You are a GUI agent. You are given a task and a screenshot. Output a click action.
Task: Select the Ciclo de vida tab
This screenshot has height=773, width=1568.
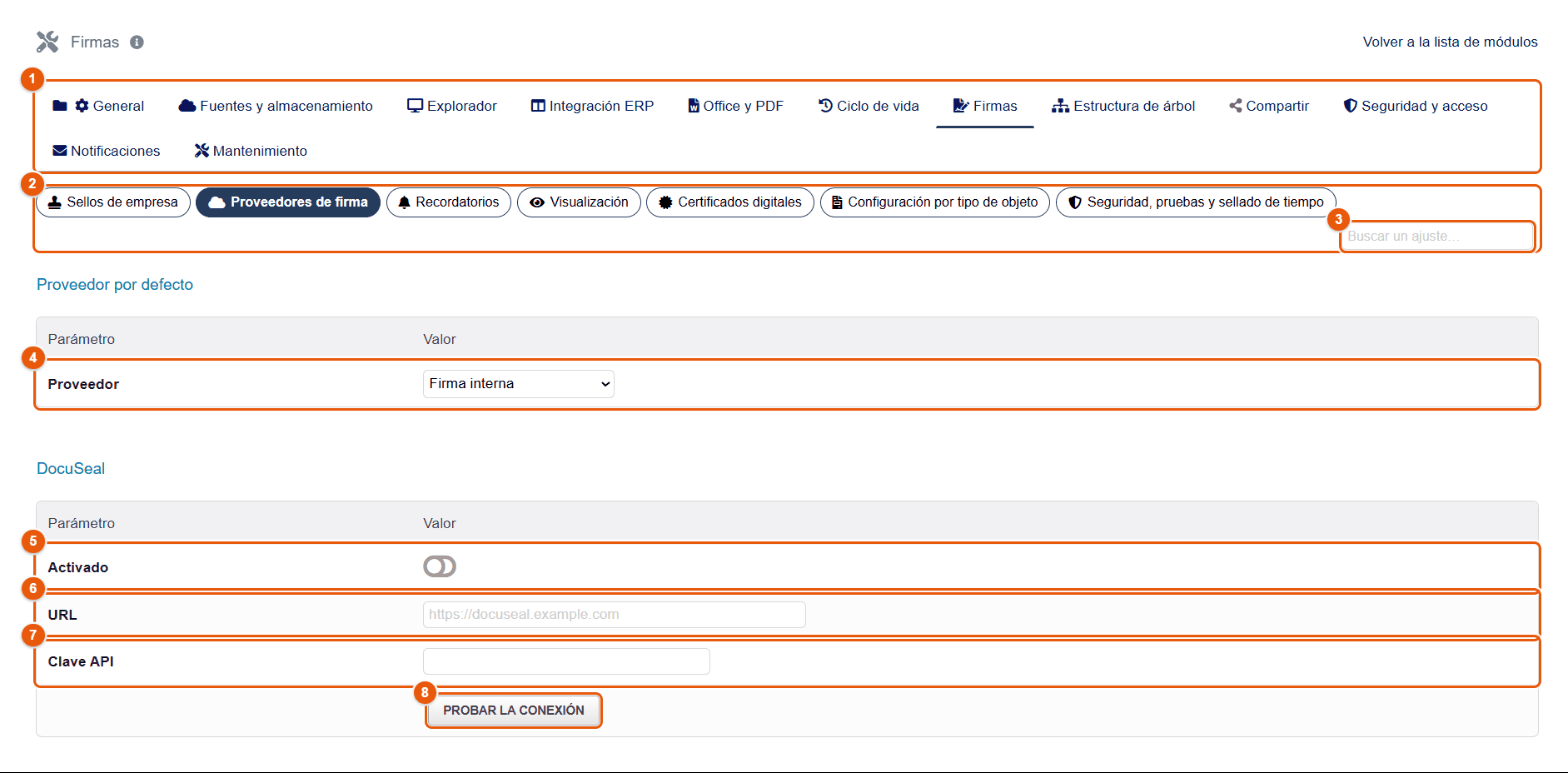[869, 106]
